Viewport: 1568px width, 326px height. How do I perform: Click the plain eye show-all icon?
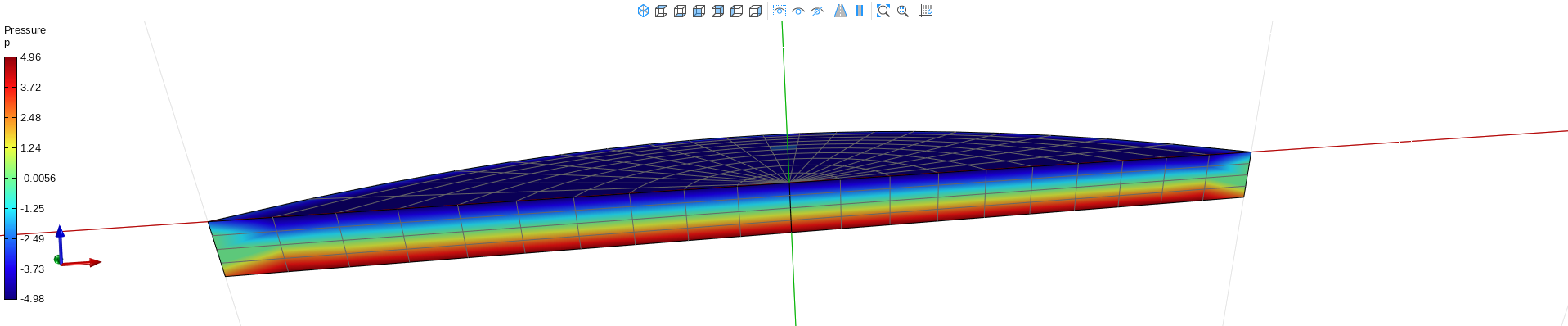point(798,11)
